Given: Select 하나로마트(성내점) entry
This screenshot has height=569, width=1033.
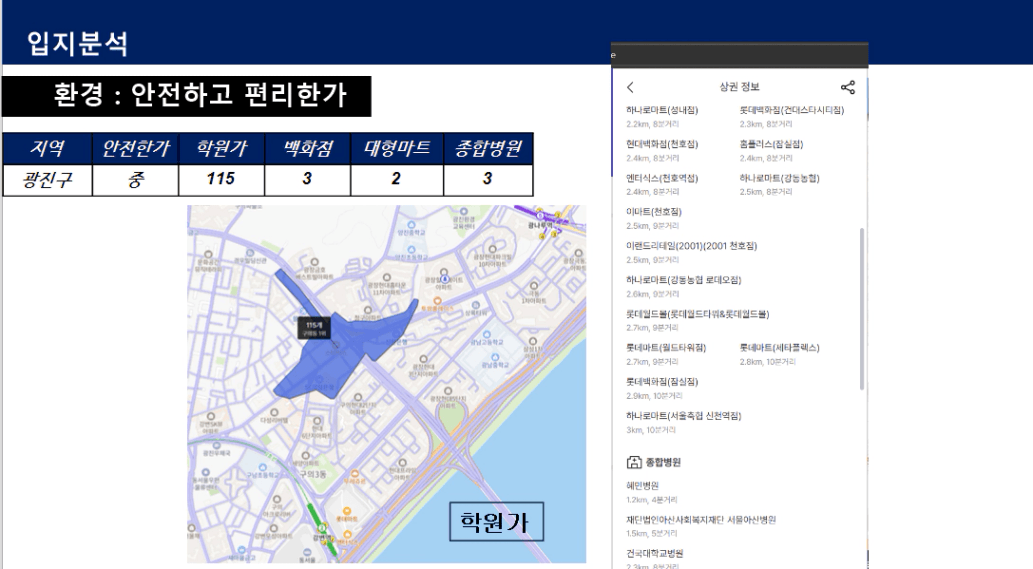Looking at the screenshot, I should (661, 115).
